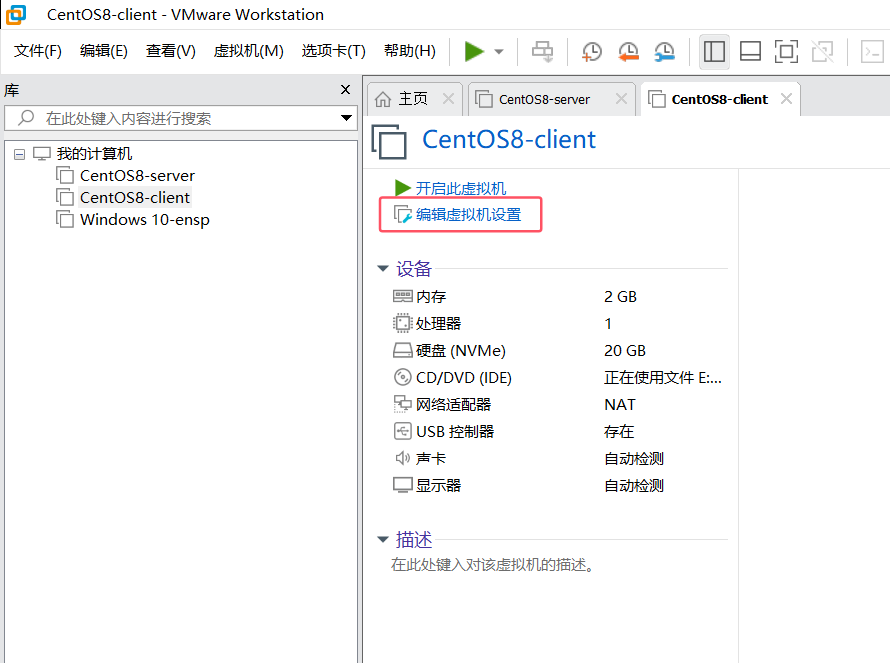Image resolution: width=890 pixels, height=663 pixels.
Task: Open the 文件(F) menu
Action: pyautogui.click(x=37, y=51)
